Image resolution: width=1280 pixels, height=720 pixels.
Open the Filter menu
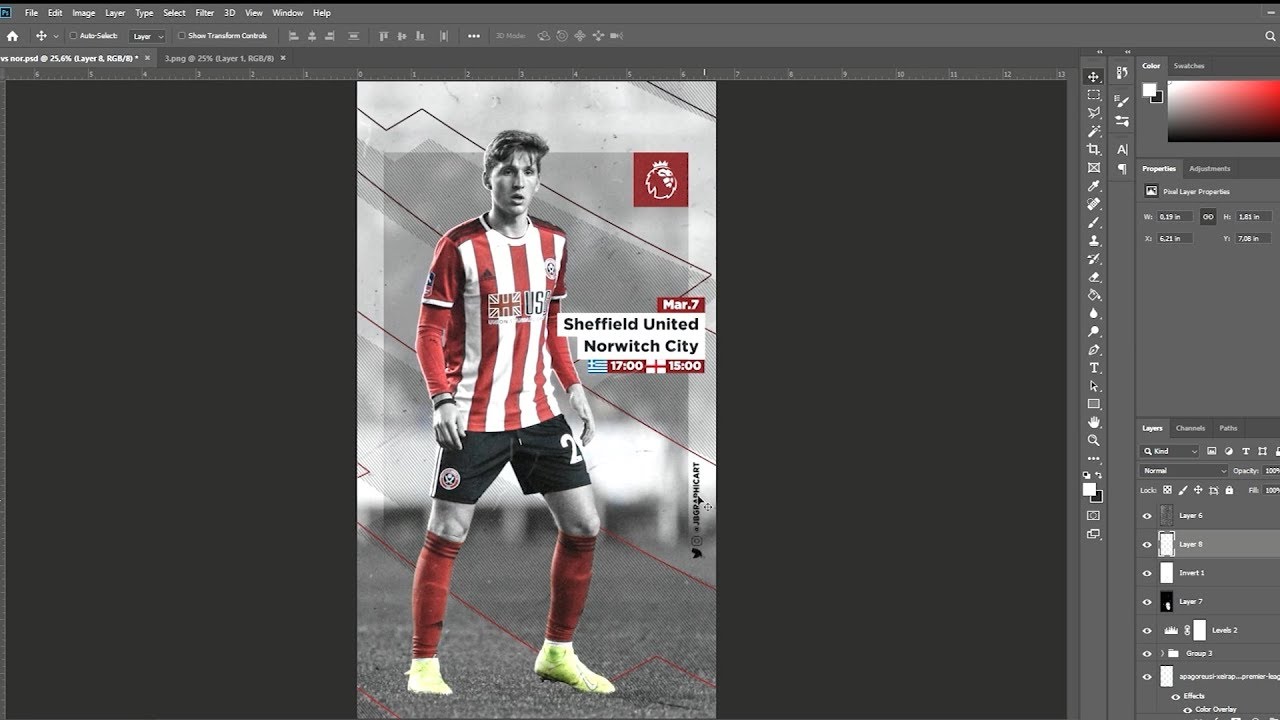tap(205, 13)
